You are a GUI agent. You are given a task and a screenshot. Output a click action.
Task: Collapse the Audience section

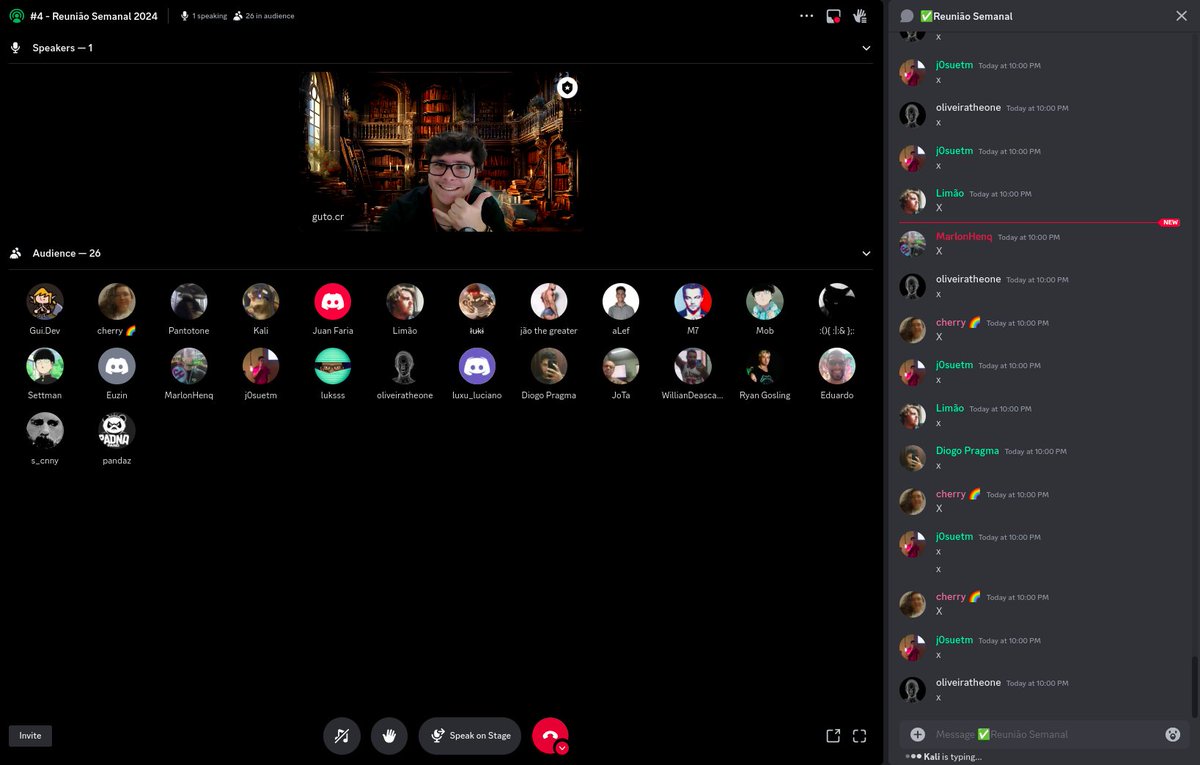point(866,254)
